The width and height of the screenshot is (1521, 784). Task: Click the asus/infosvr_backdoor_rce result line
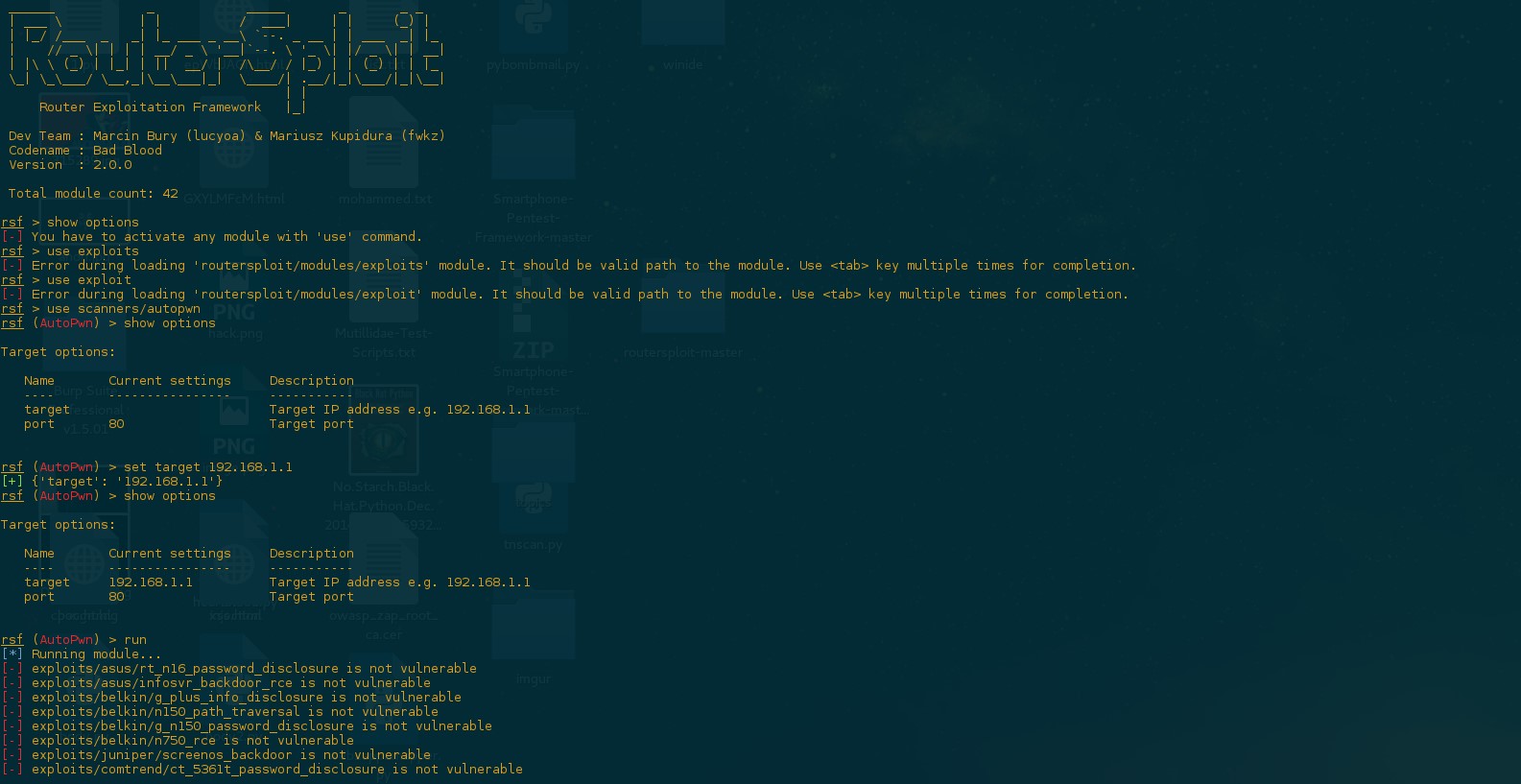point(216,683)
